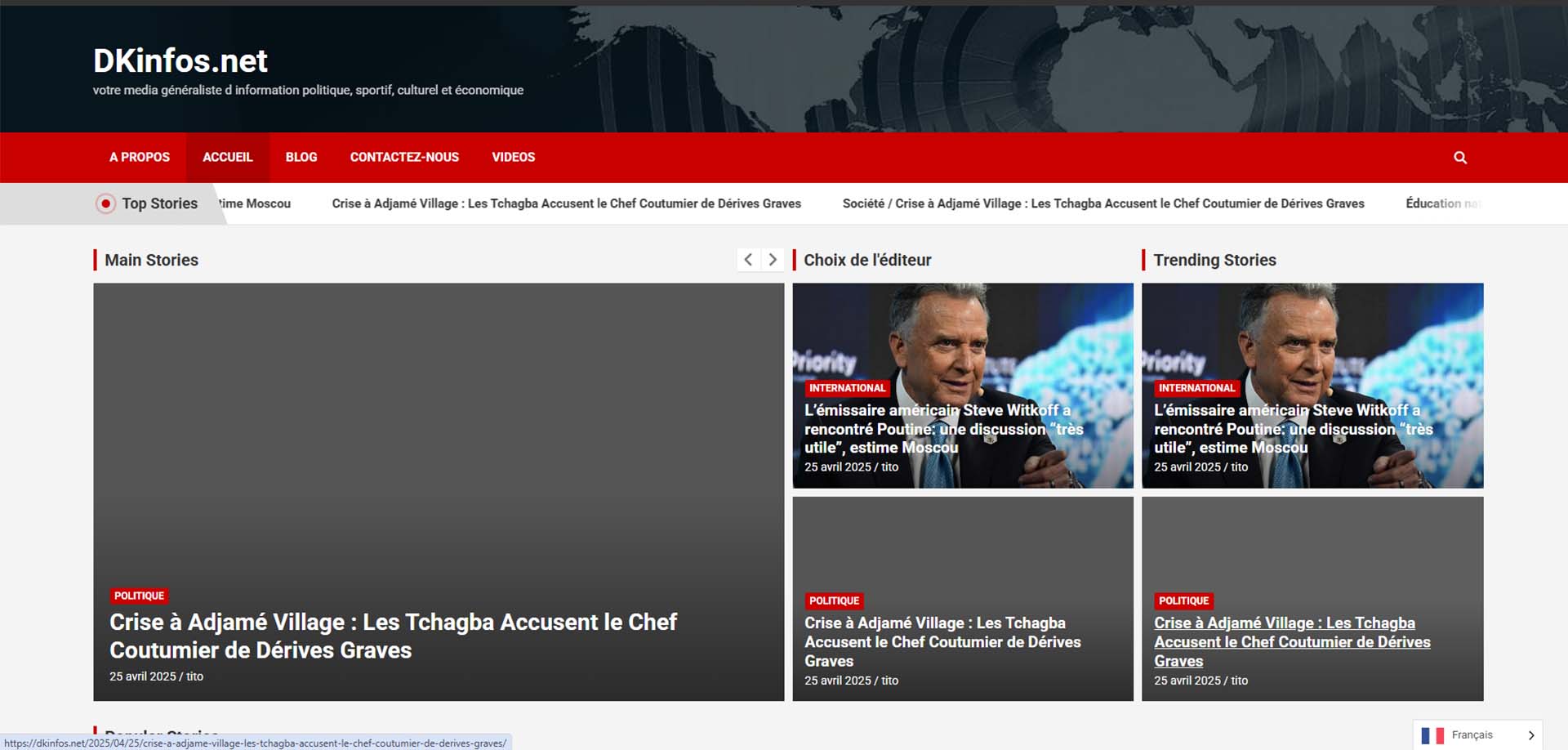Open the A PROPOS menu item
The width and height of the screenshot is (1568, 750).
[140, 157]
